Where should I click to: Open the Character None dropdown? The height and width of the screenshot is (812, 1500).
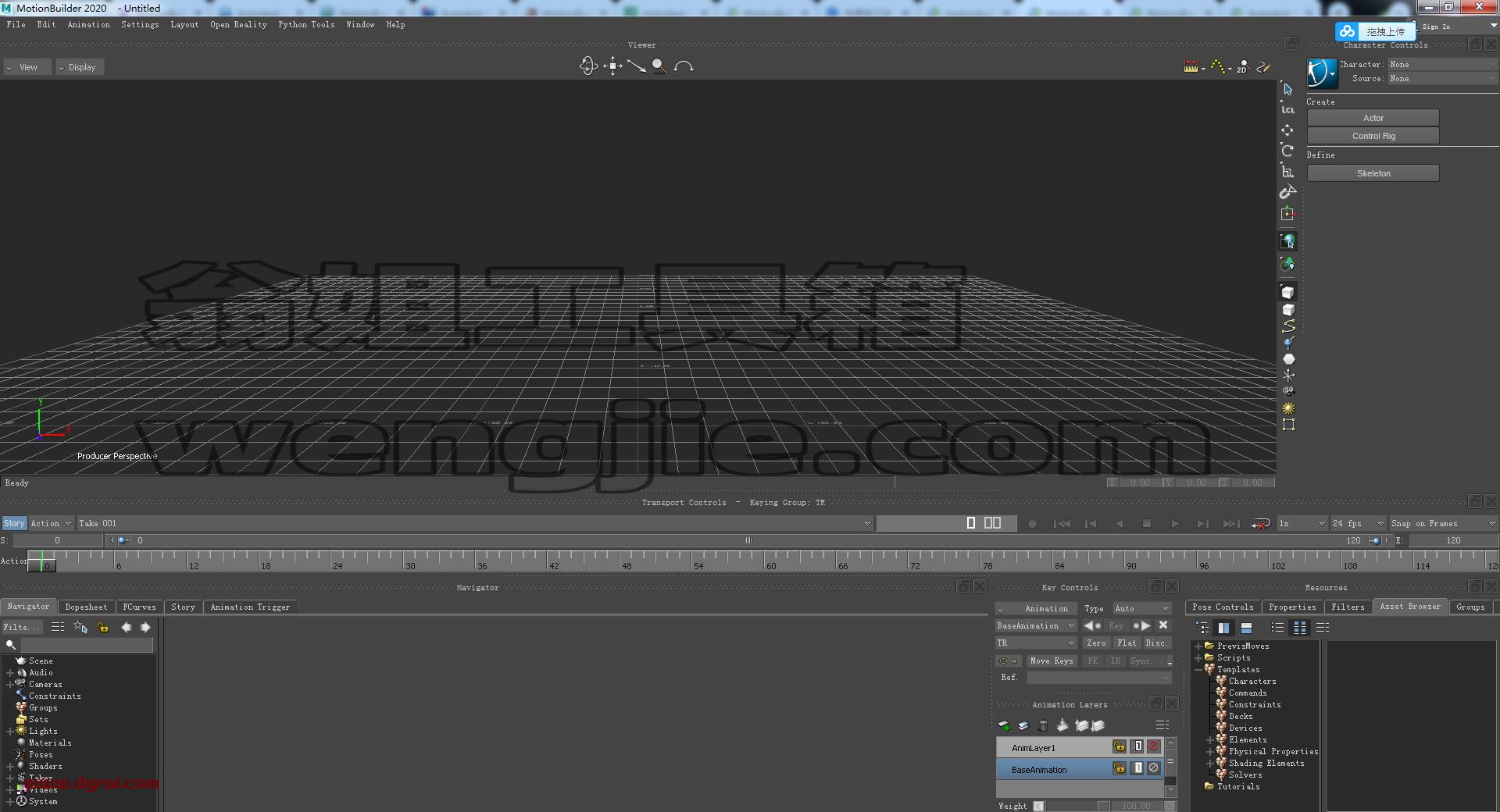pos(1442,64)
